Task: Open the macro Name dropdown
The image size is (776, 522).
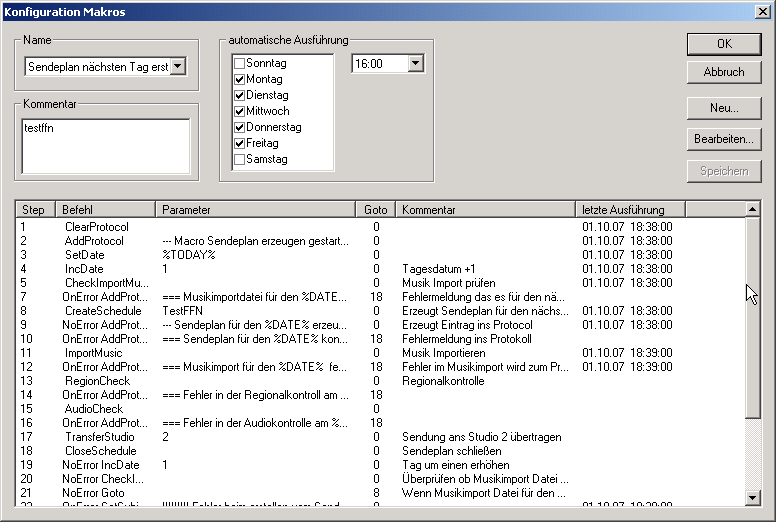Action: [x=178, y=66]
